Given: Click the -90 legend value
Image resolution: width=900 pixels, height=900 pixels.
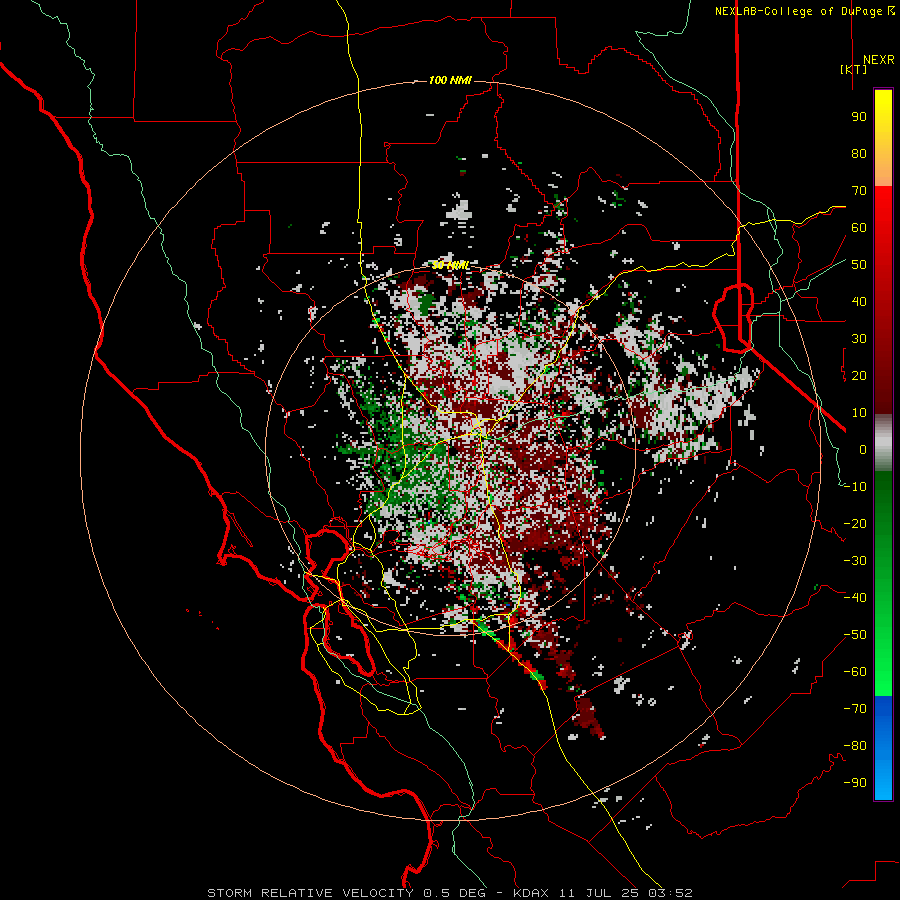Looking at the screenshot, I should coord(855,783).
